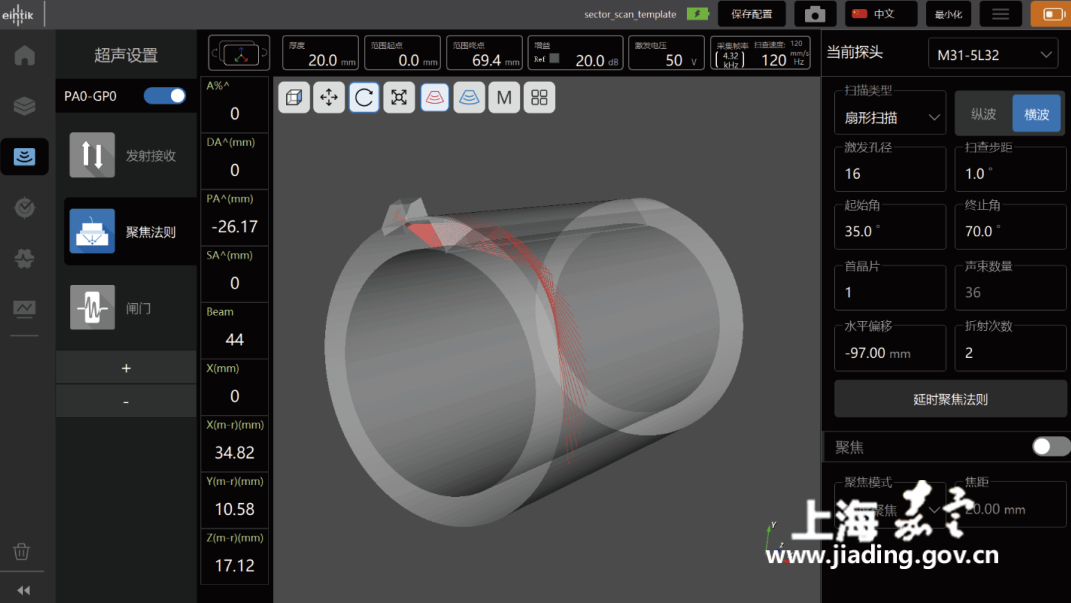Click the red sector scan icon

(434, 97)
